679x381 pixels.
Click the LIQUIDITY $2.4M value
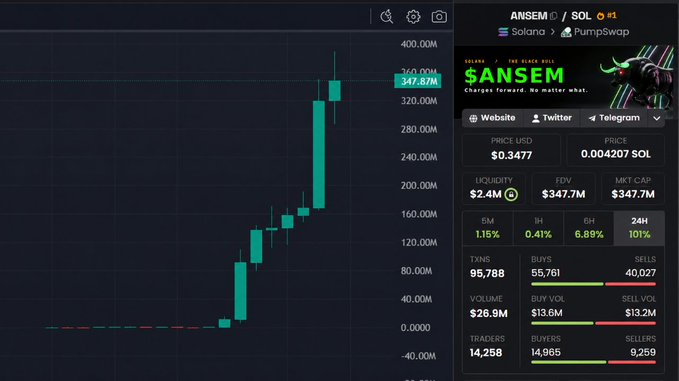[x=485, y=194]
